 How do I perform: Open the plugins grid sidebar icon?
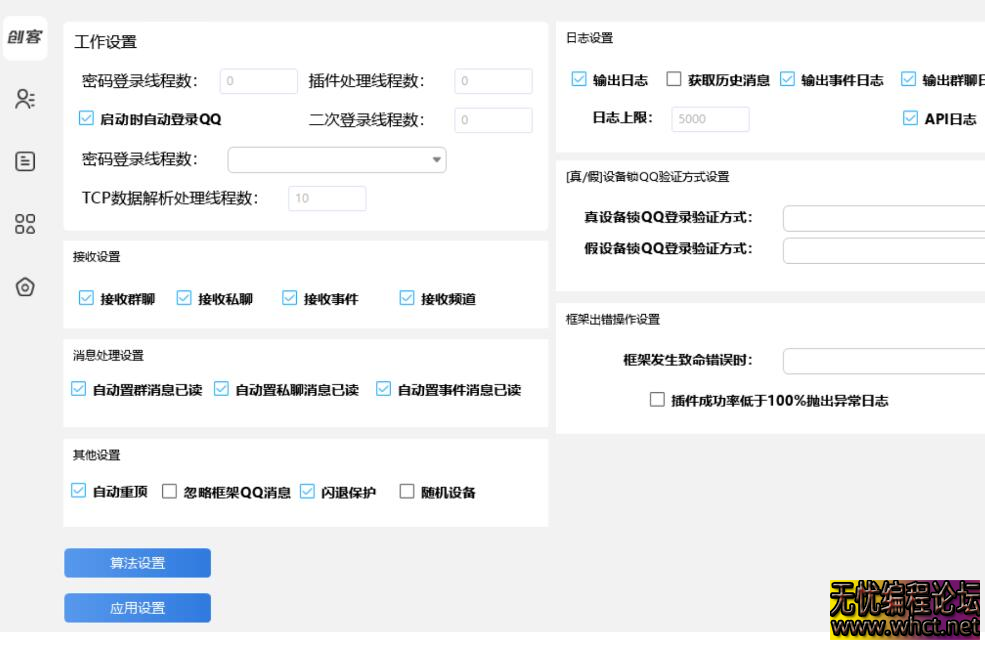point(23,223)
